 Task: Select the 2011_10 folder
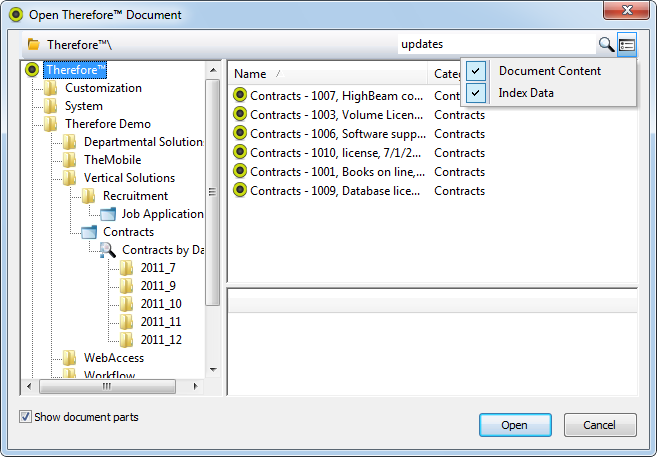coord(160,304)
